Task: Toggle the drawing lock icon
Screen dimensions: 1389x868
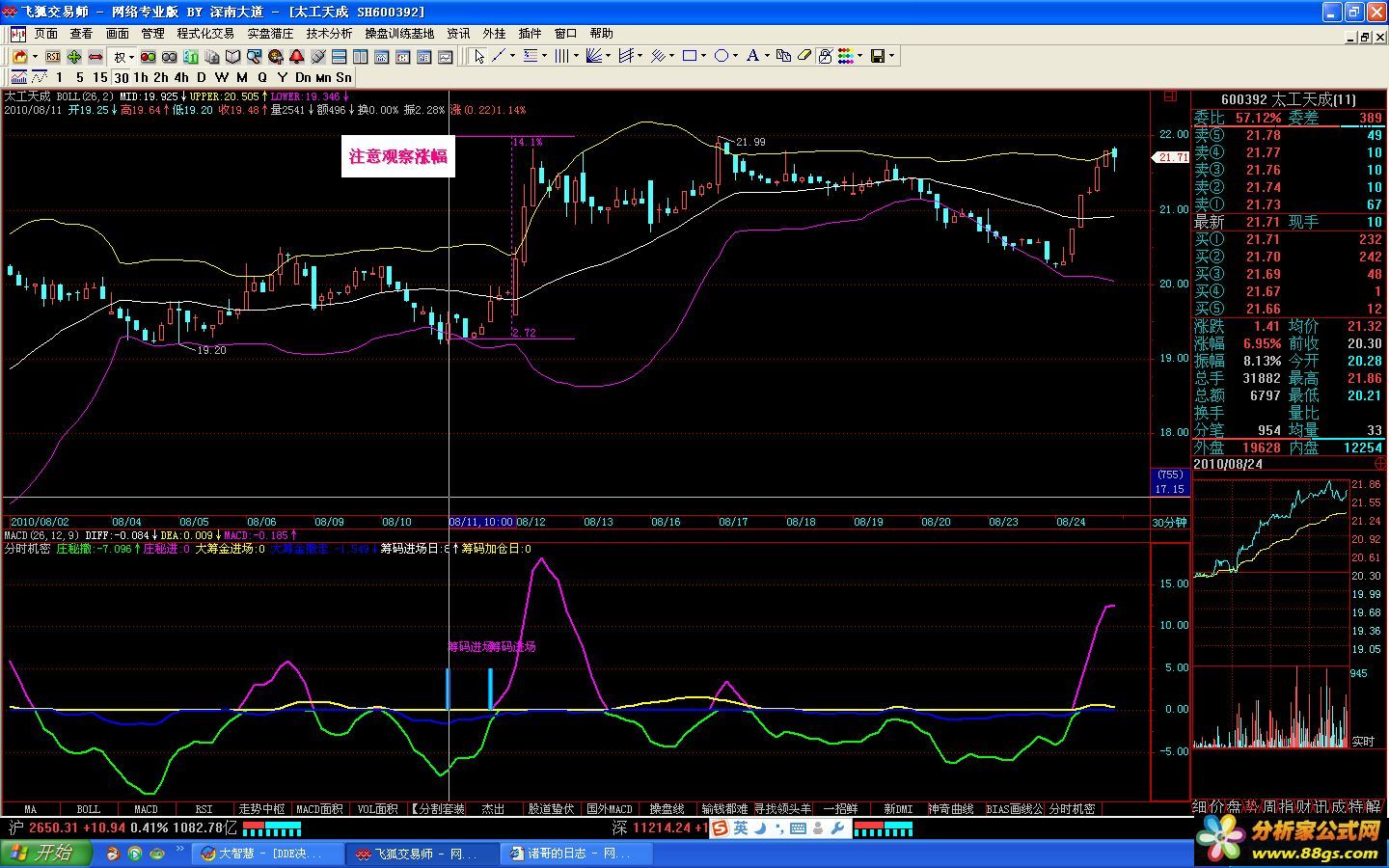Action: click(825, 56)
